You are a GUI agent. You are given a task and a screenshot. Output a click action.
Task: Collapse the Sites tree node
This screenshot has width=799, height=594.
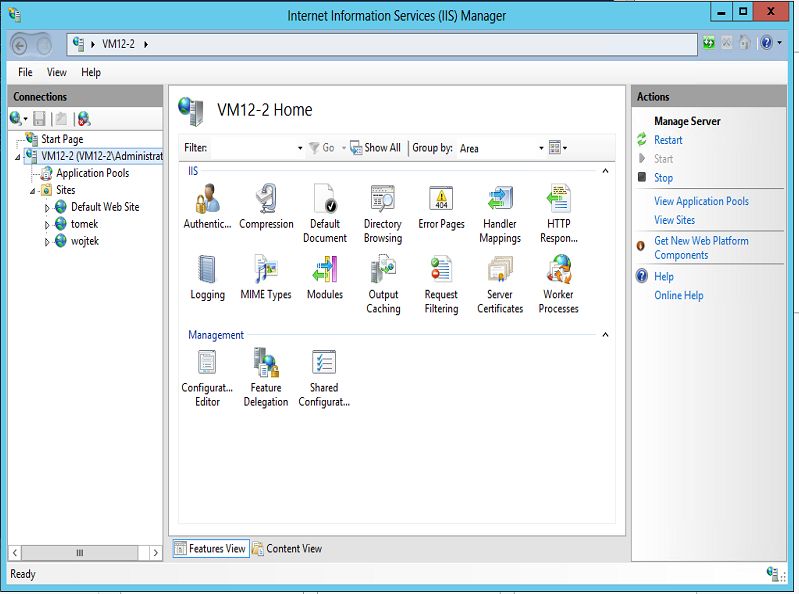point(33,191)
